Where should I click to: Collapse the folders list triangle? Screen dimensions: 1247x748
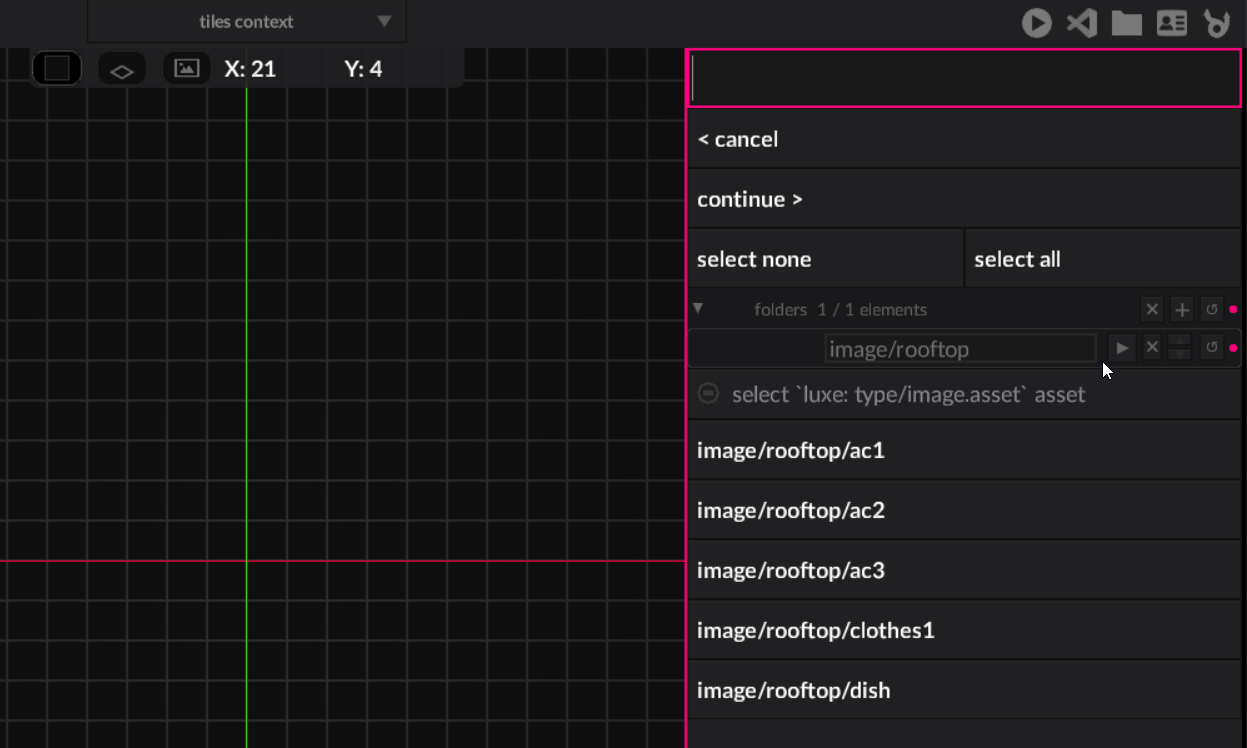pyautogui.click(x=698, y=309)
